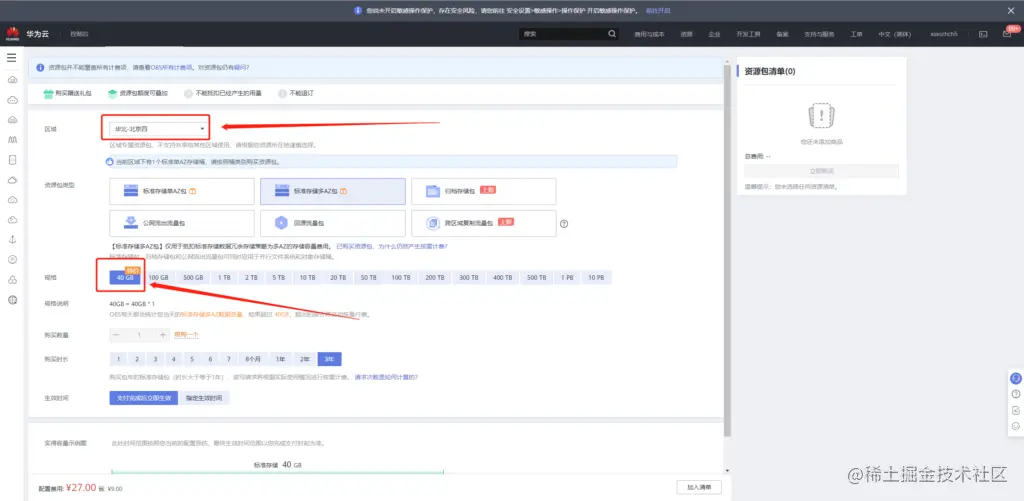Open the 中文(简体) language menu
The width and height of the screenshot is (1024, 501).
tap(894, 34)
